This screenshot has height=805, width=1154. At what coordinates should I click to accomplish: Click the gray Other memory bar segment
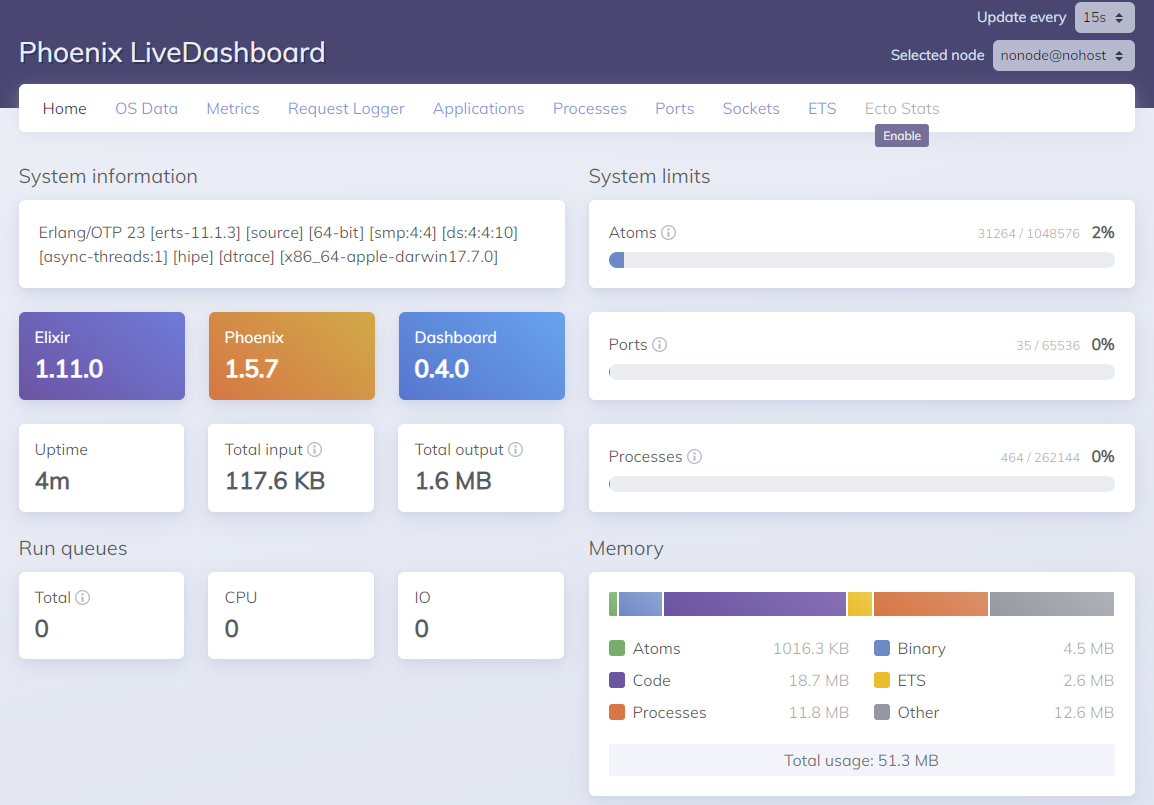coord(1052,603)
